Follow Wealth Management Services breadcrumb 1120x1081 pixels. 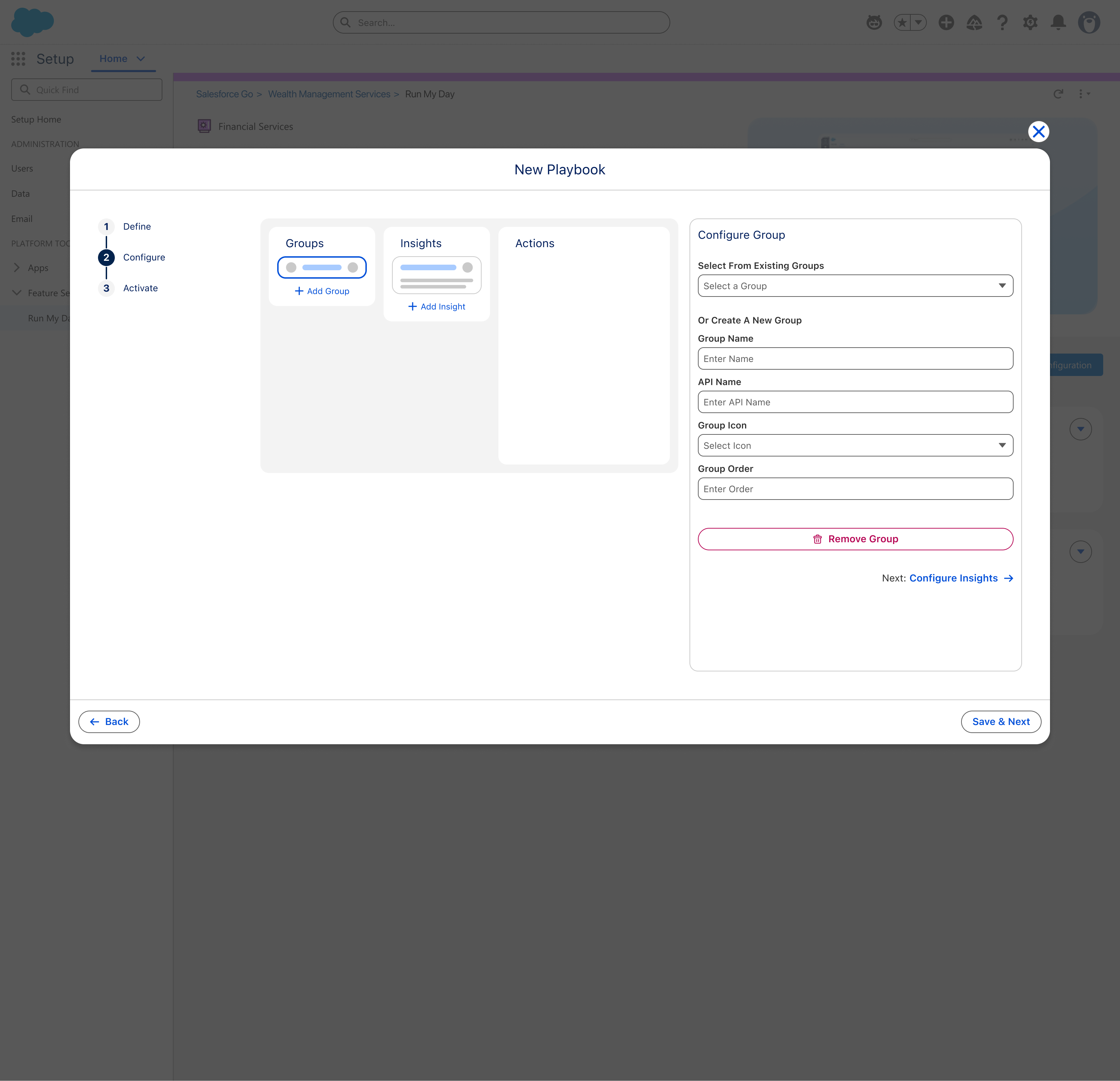click(x=329, y=94)
